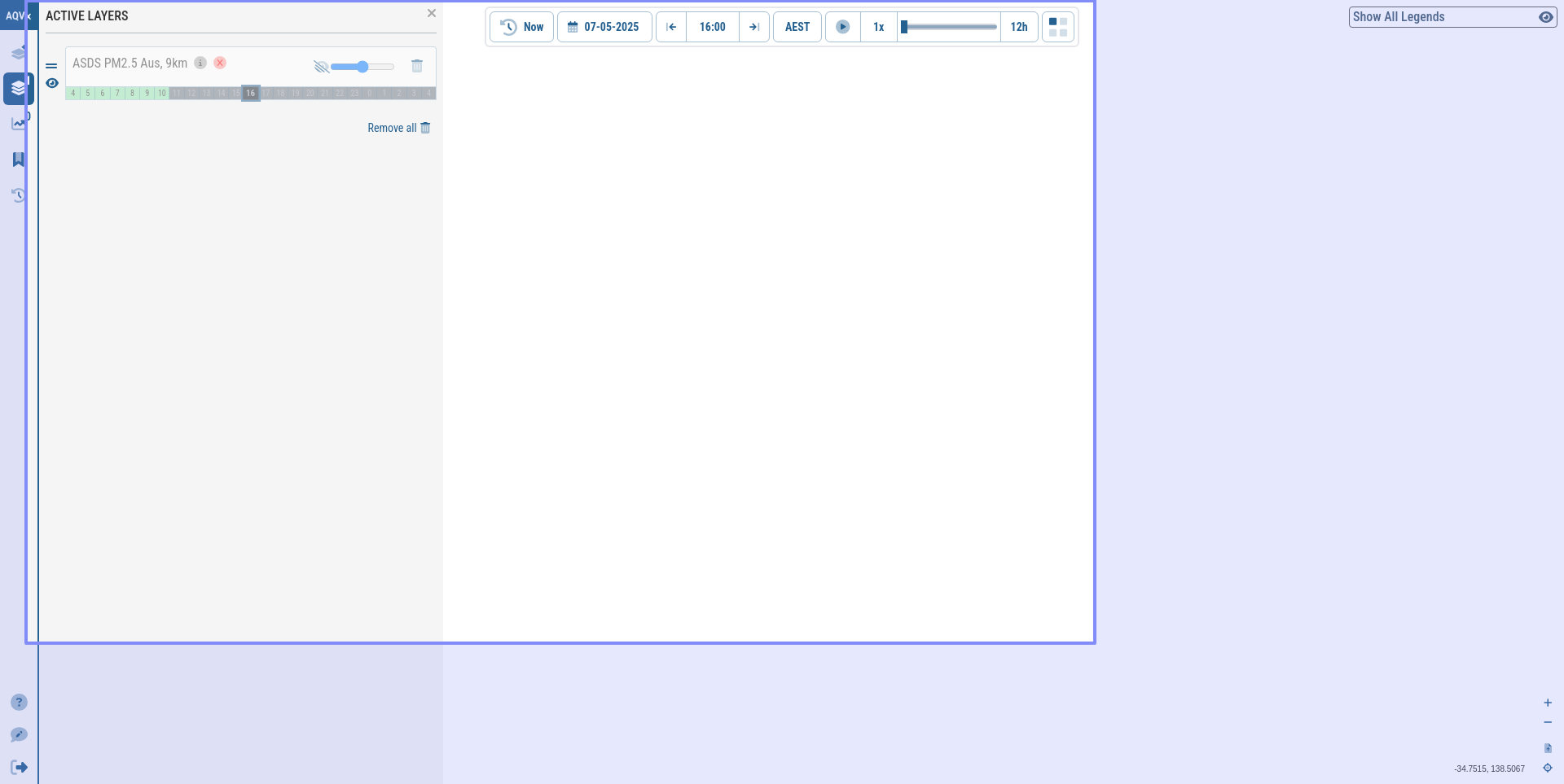Click the Now button
This screenshot has width=1564, height=784.
522,27
